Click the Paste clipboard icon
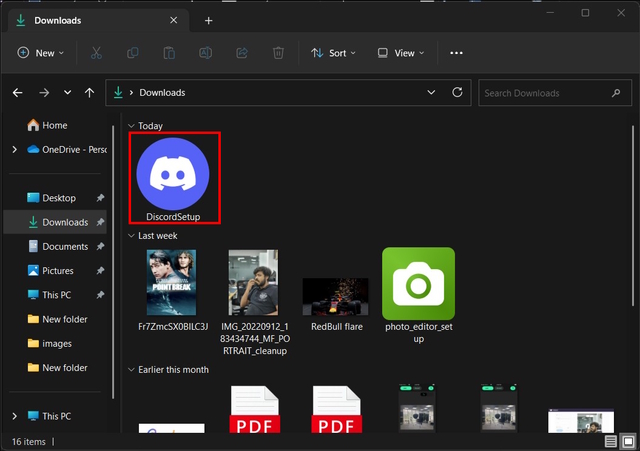The height and width of the screenshot is (451, 640). (169, 53)
